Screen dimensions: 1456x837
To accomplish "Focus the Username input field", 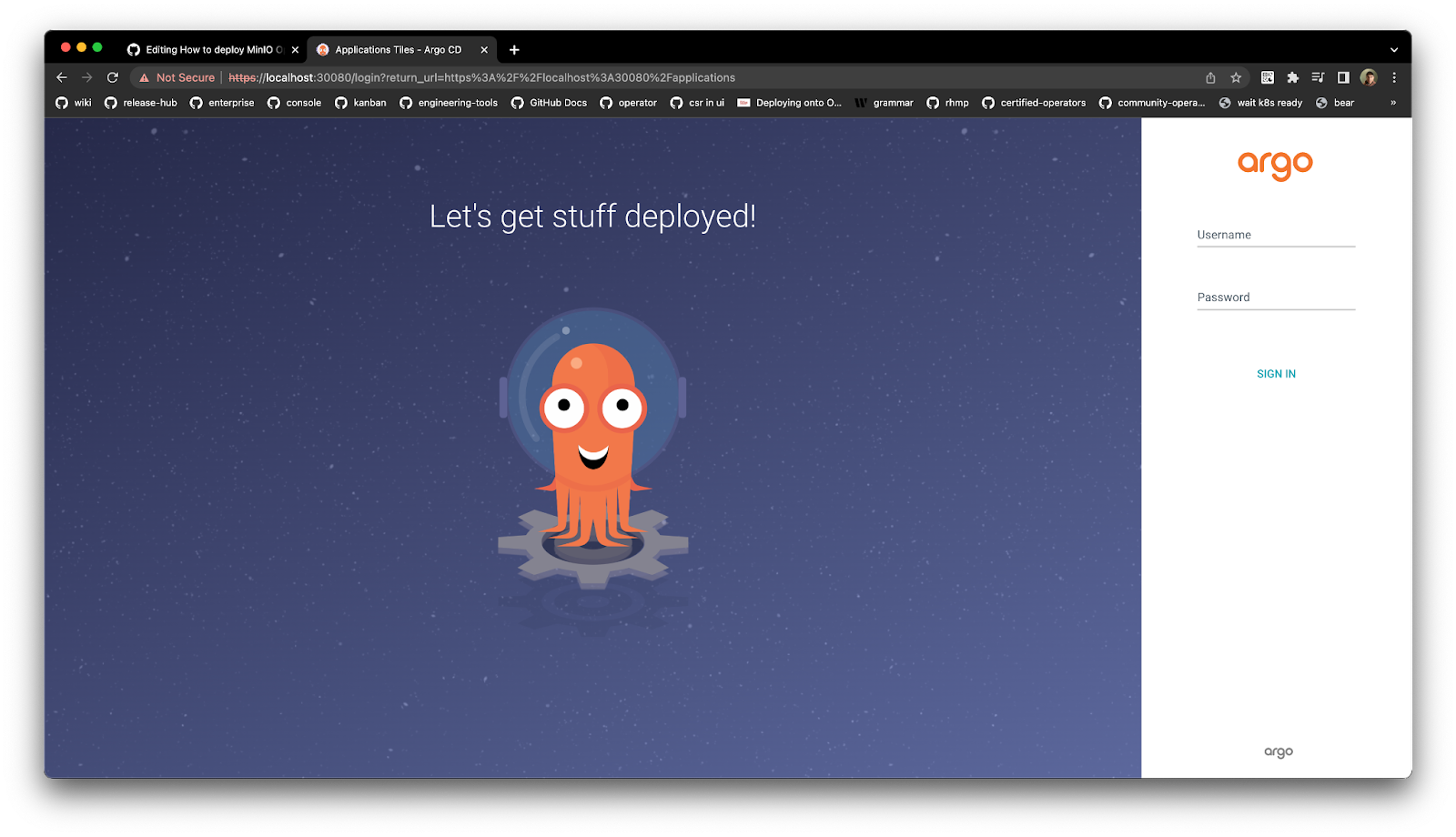I will point(1276,236).
